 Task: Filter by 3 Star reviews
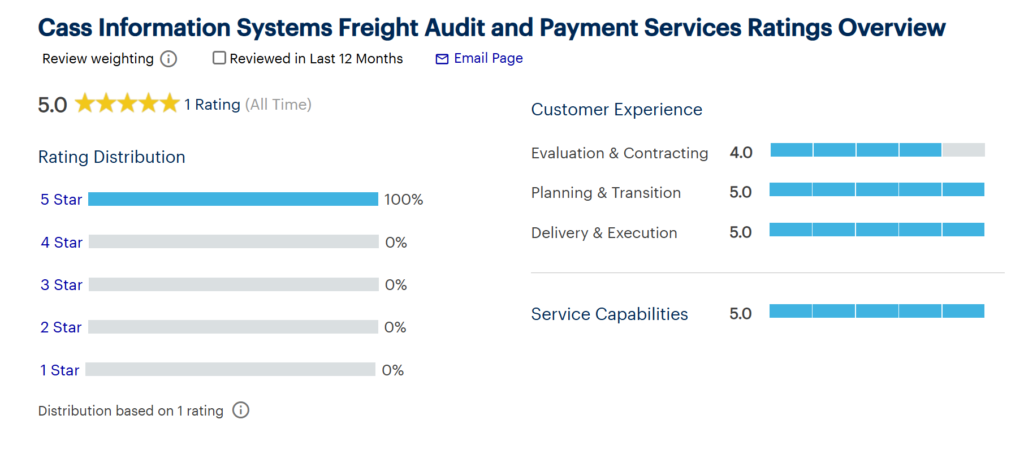61,285
